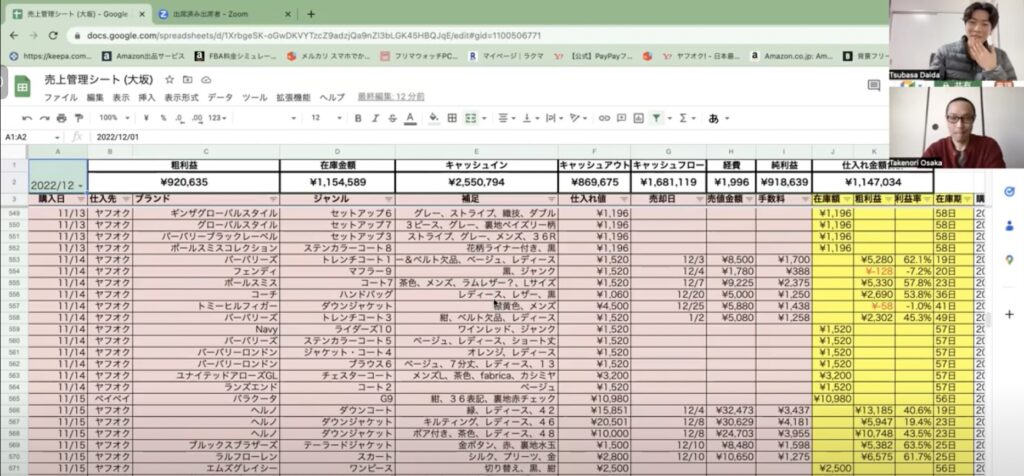Open the 表示形式 menu
Image resolution: width=1024 pixels, height=476 pixels.
[182, 97]
